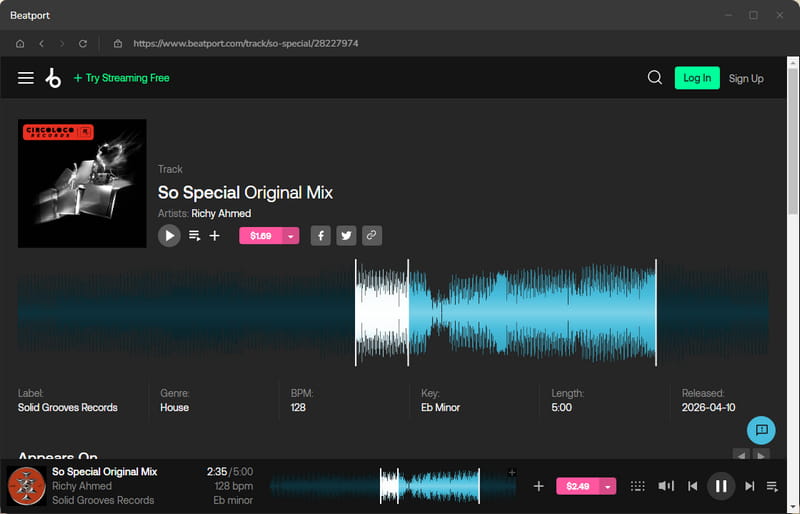Expand the $1.69 purchase options dropdown
The image size is (800, 514).
click(x=291, y=236)
